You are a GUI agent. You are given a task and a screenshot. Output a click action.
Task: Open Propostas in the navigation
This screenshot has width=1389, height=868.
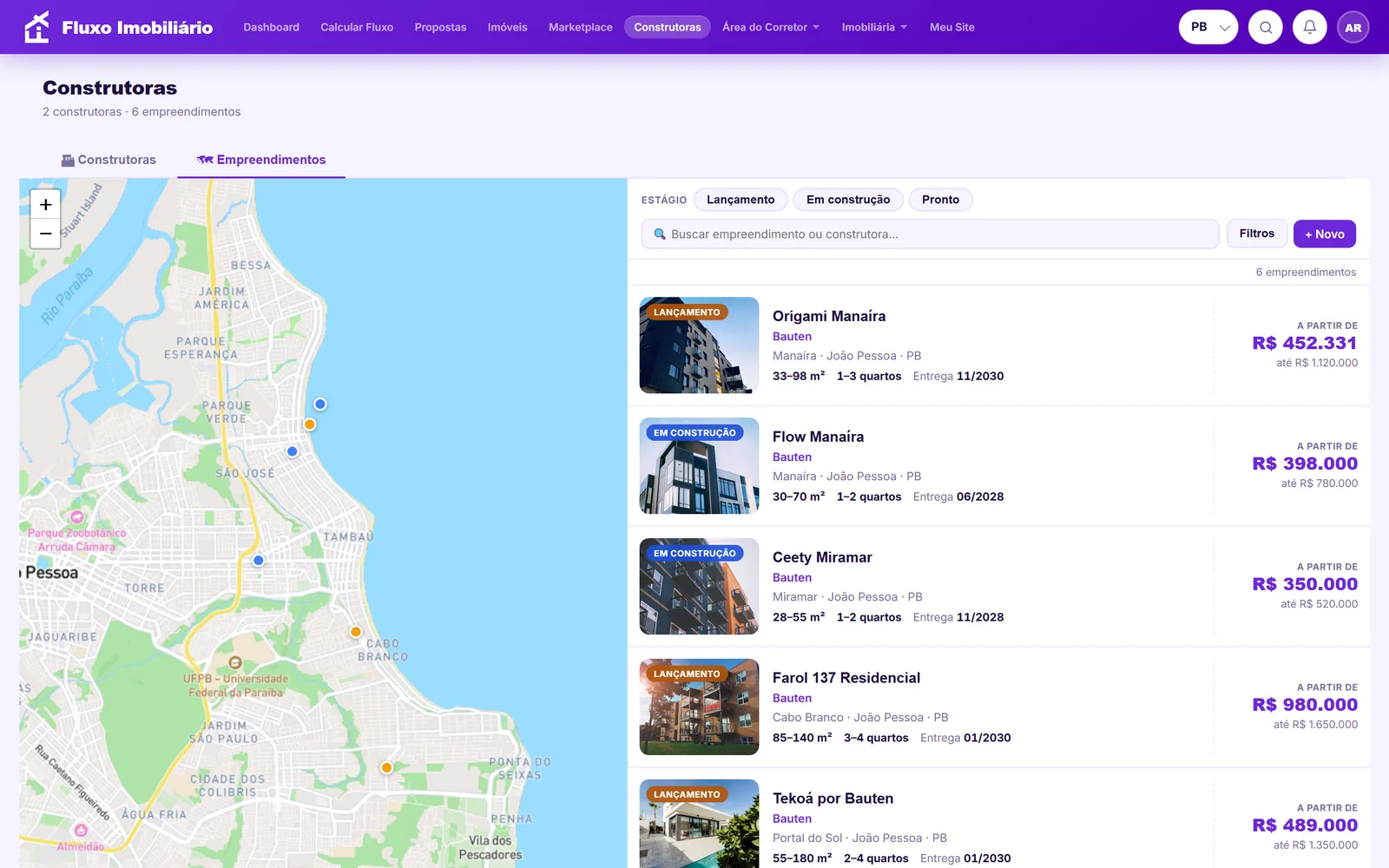(441, 27)
